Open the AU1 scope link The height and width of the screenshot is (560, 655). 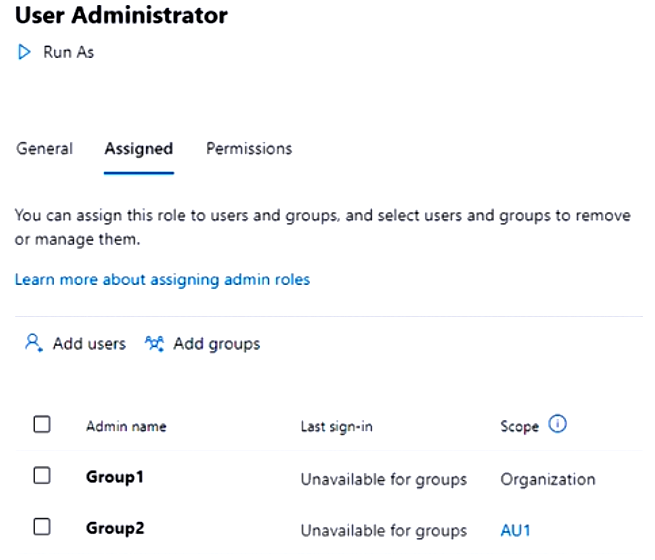coord(515,530)
